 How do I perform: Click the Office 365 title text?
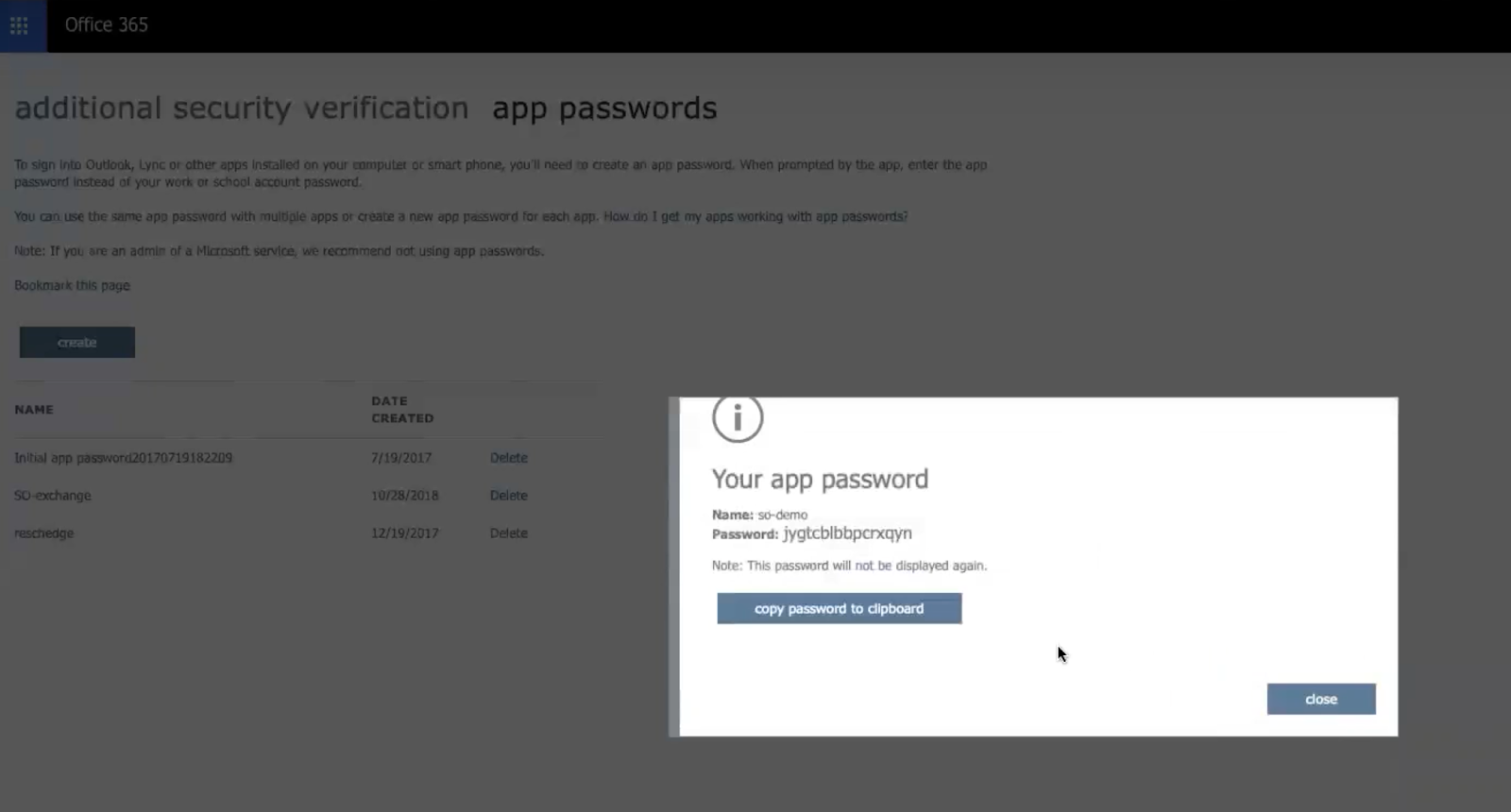click(107, 25)
